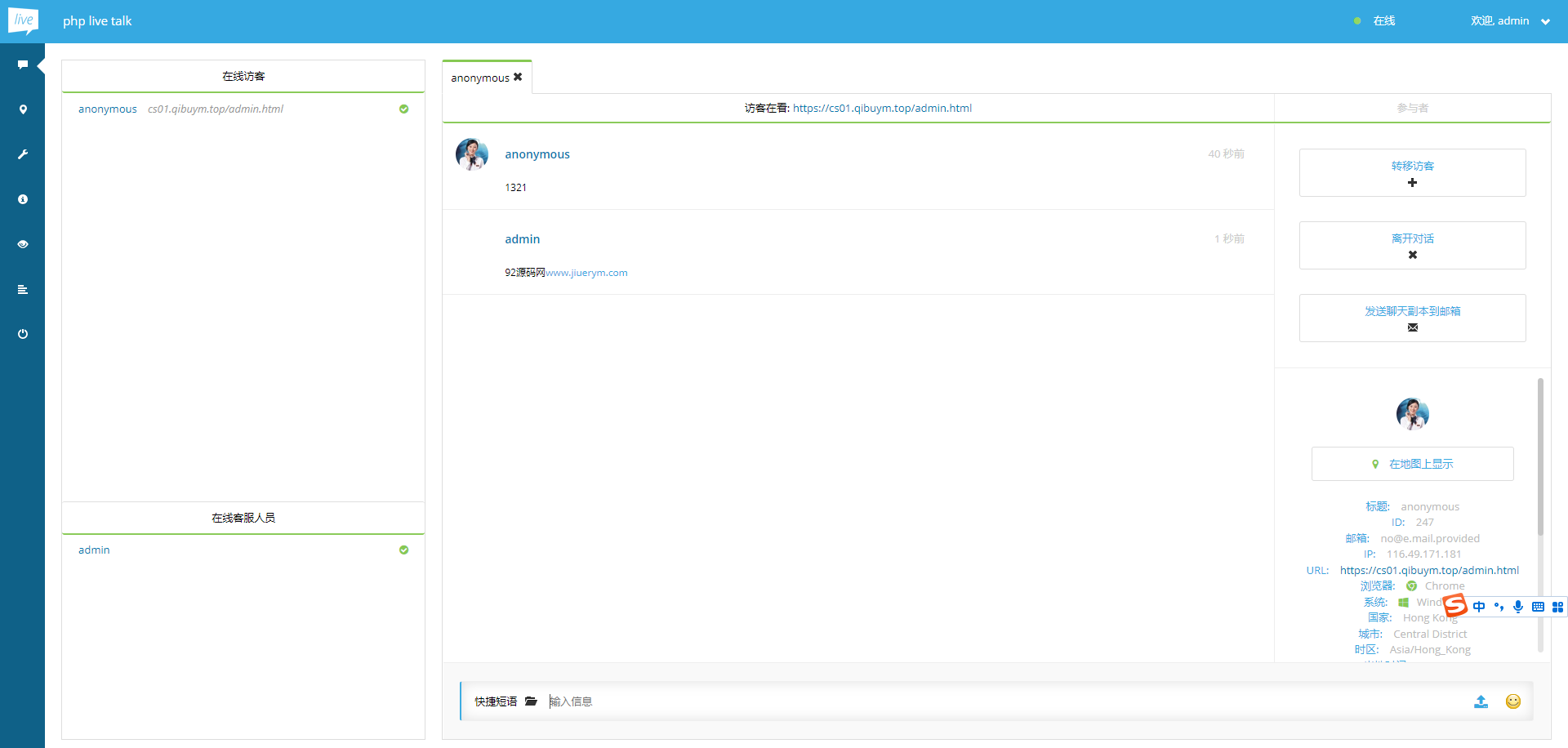Open the wrench settings sidebar icon

click(23, 154)
